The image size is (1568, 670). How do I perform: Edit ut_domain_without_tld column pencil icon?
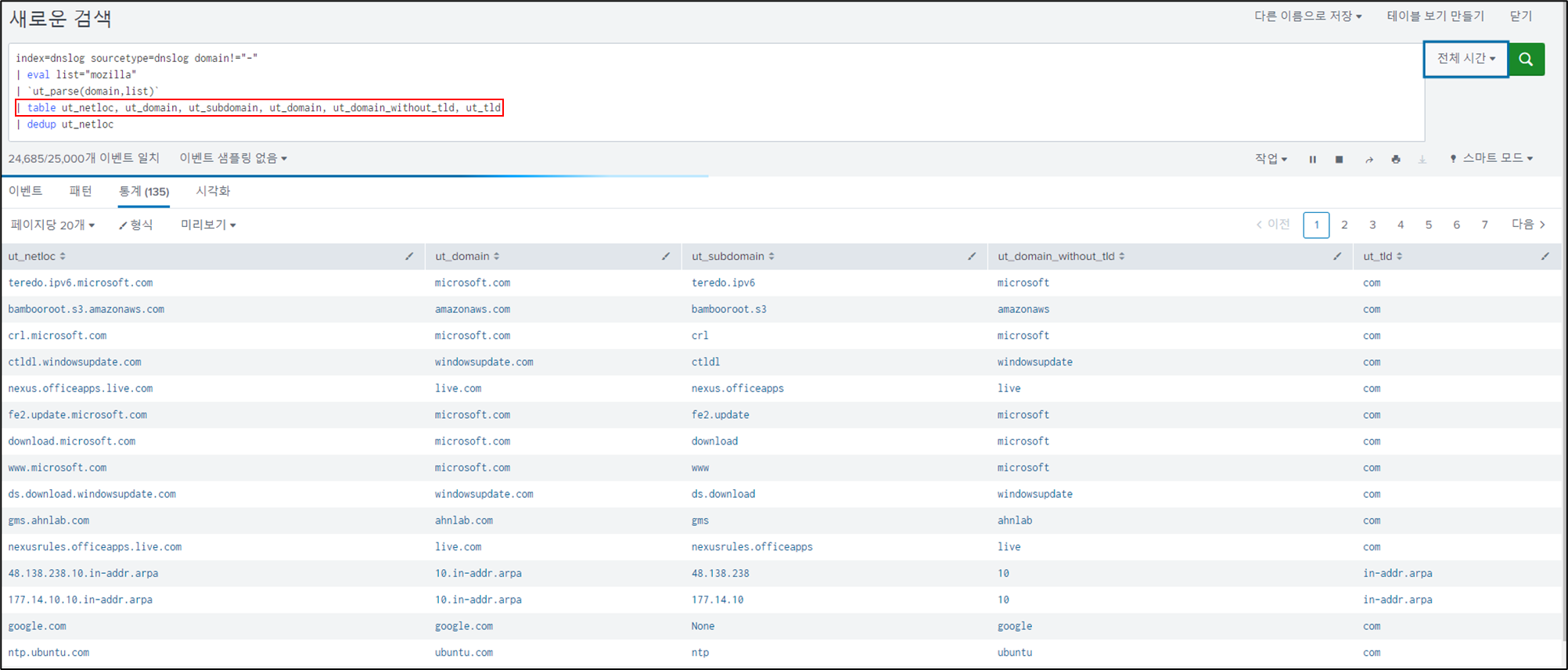coord(1337,257)
